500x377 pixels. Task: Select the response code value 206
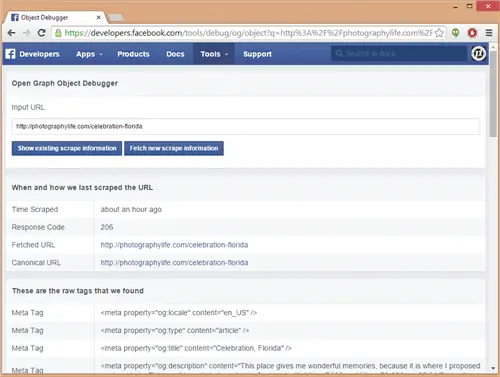107,227
